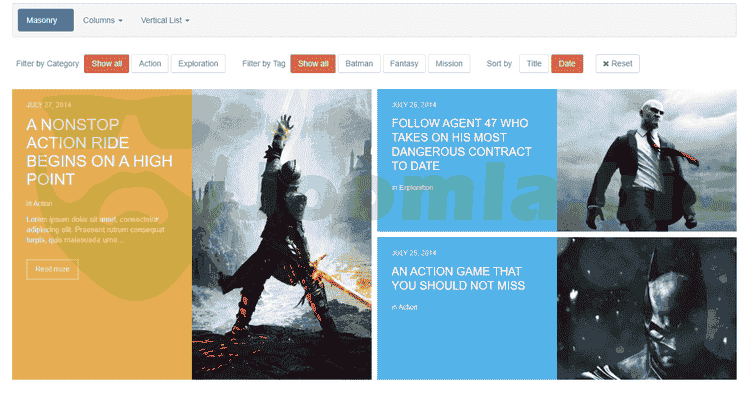
Task: Open the 'Follow Agent 47' article title
Action: (461, 144)
